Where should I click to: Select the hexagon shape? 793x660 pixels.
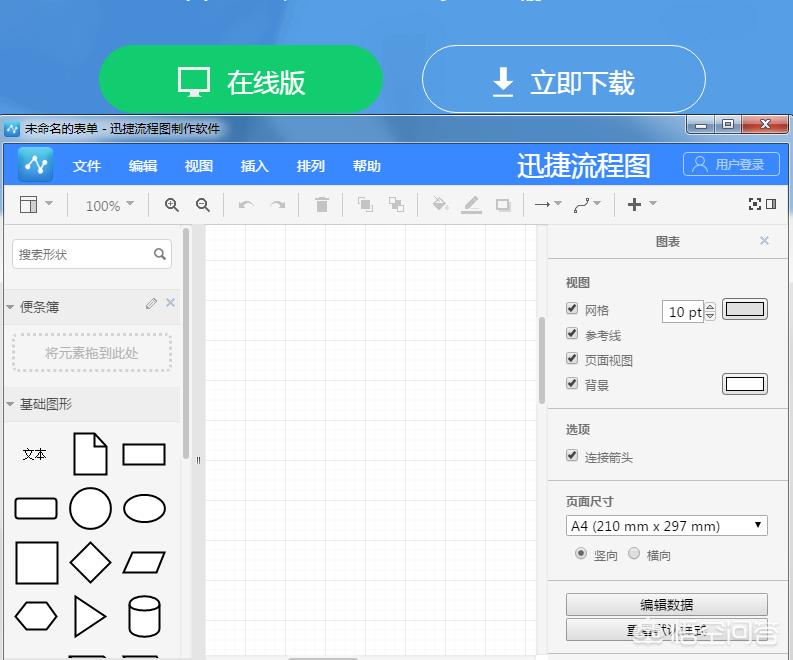tap(36, 616)
